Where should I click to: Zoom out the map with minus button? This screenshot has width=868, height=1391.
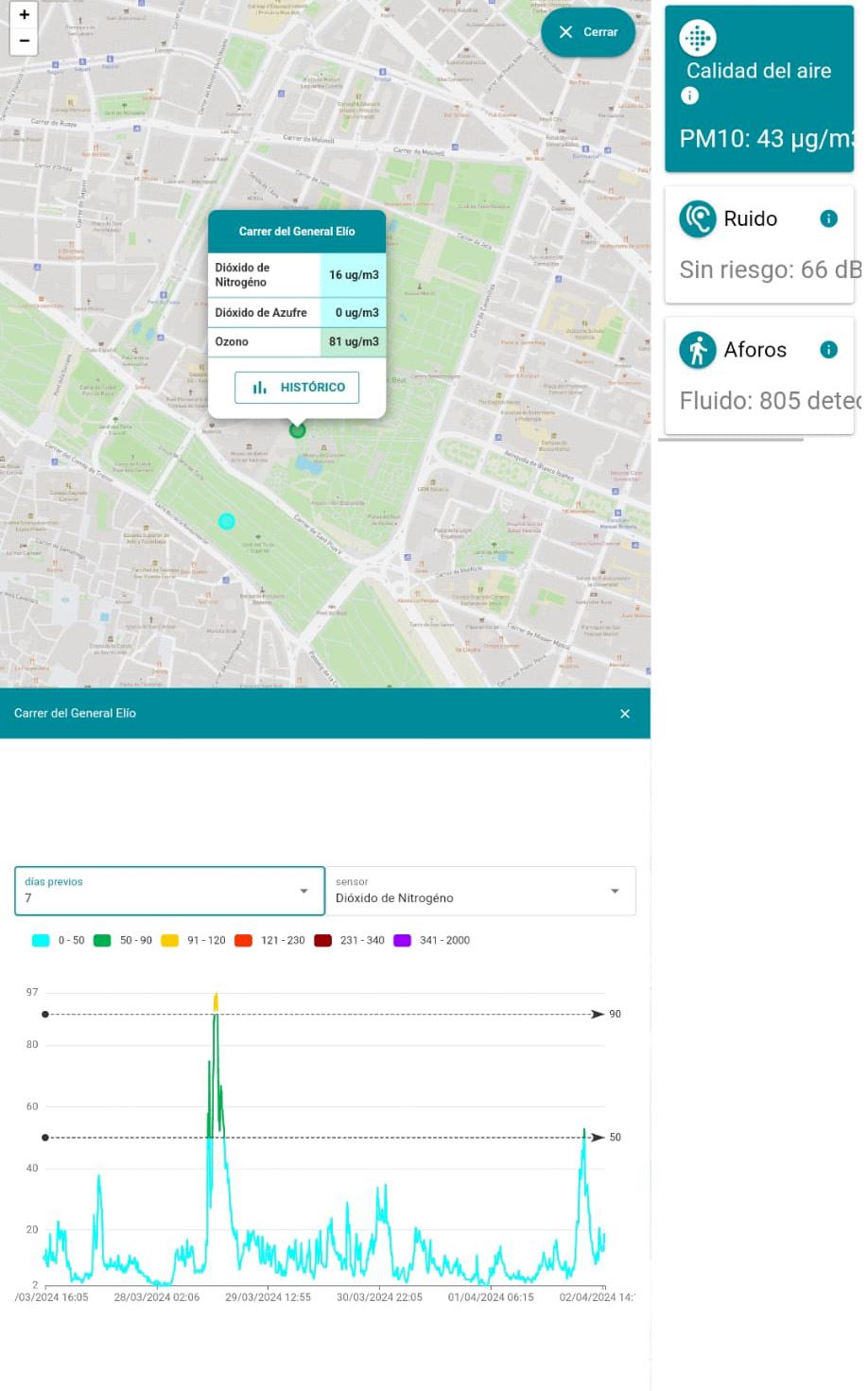click(24, 41)
